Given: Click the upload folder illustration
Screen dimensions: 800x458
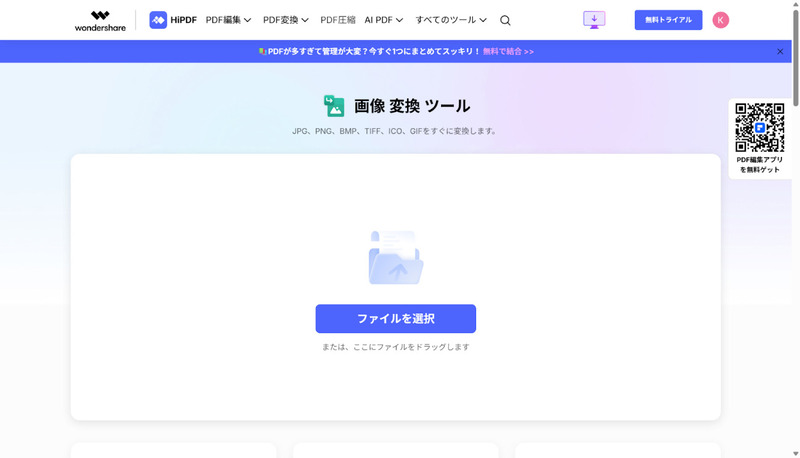Looking at the screenshot, I should (396, 258).
